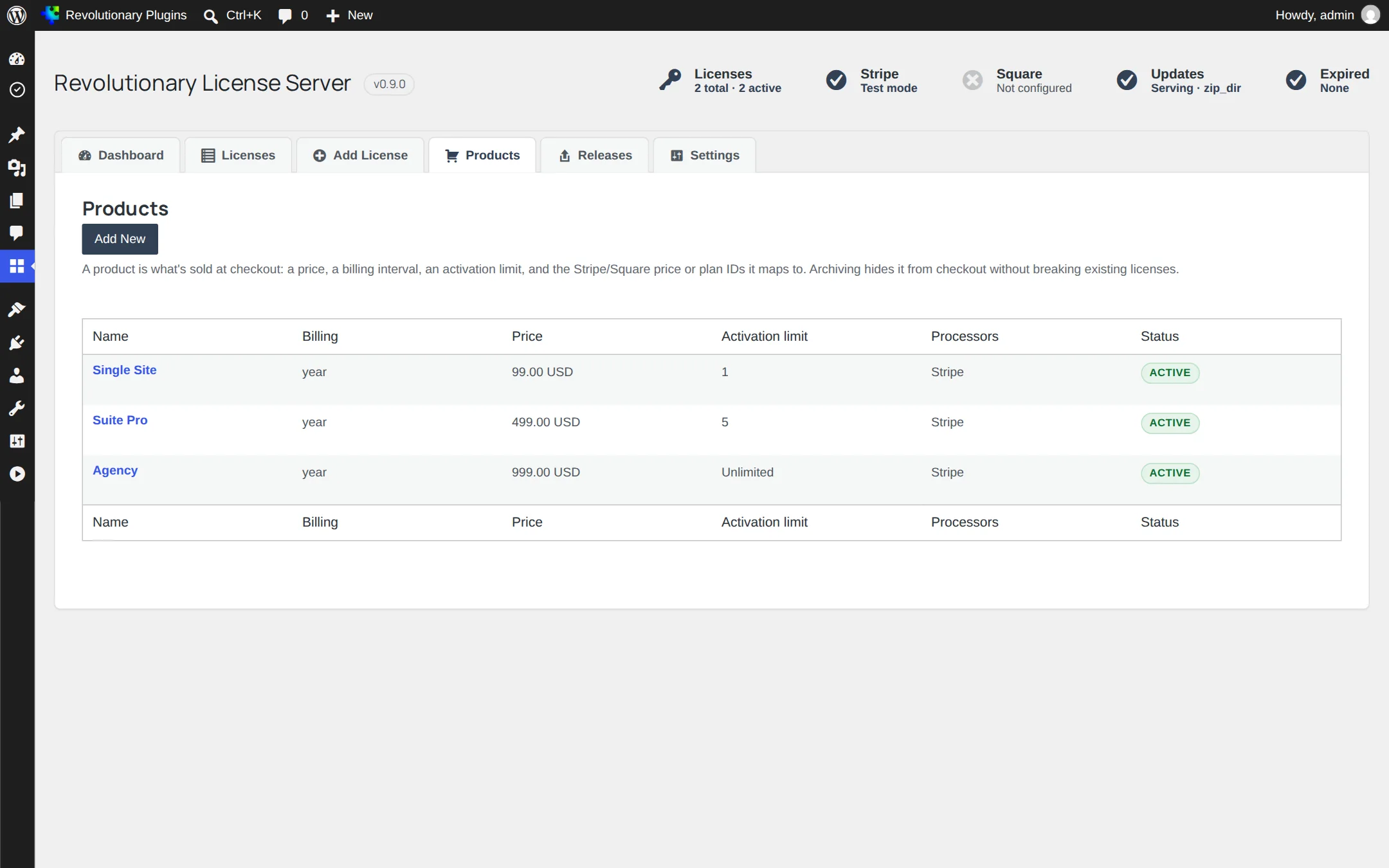Switch to the Releases tab
The image size is (1389, 868).
(595, 155)
